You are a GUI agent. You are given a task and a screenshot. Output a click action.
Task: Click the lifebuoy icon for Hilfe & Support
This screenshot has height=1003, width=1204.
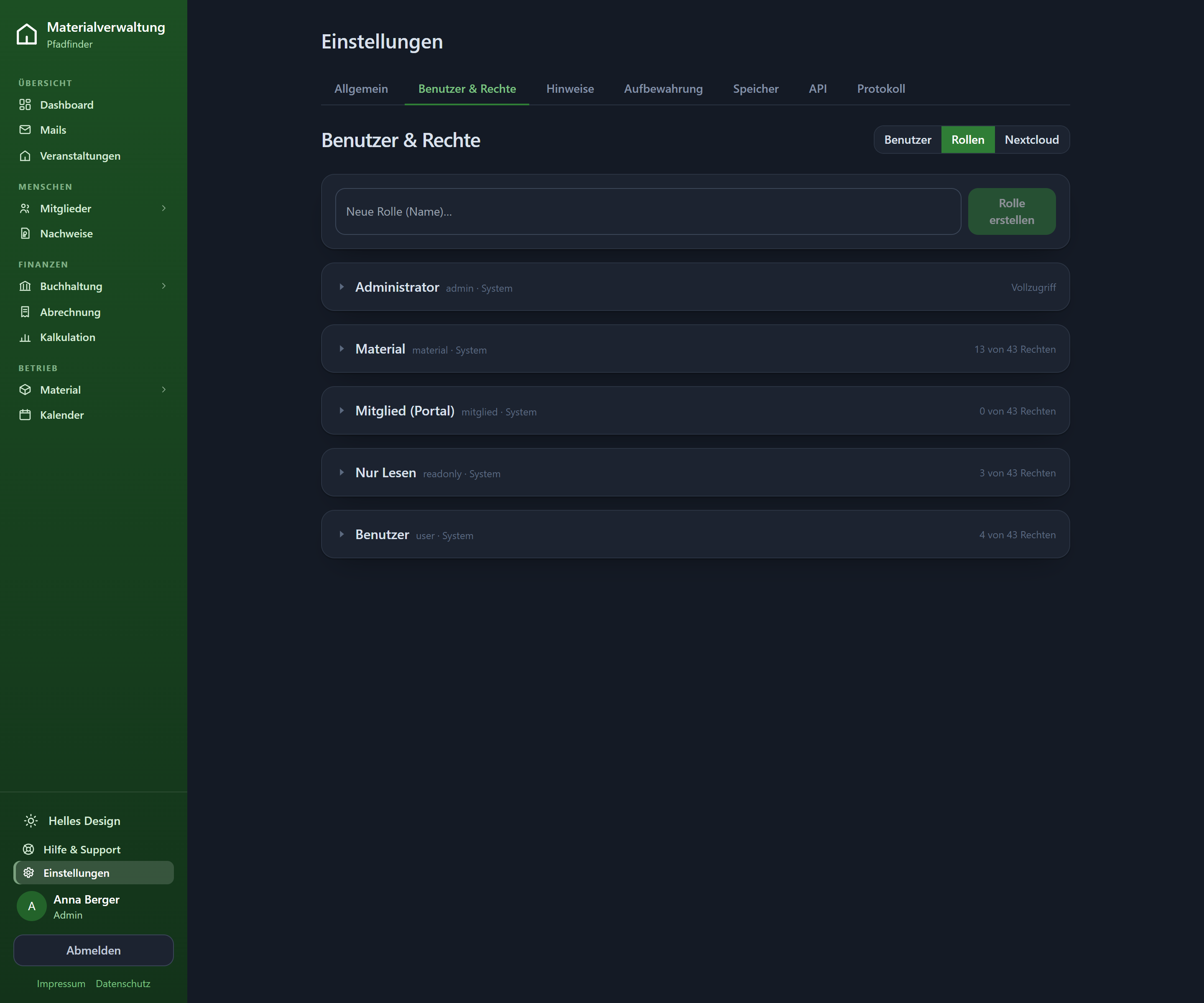click(29, 849)
